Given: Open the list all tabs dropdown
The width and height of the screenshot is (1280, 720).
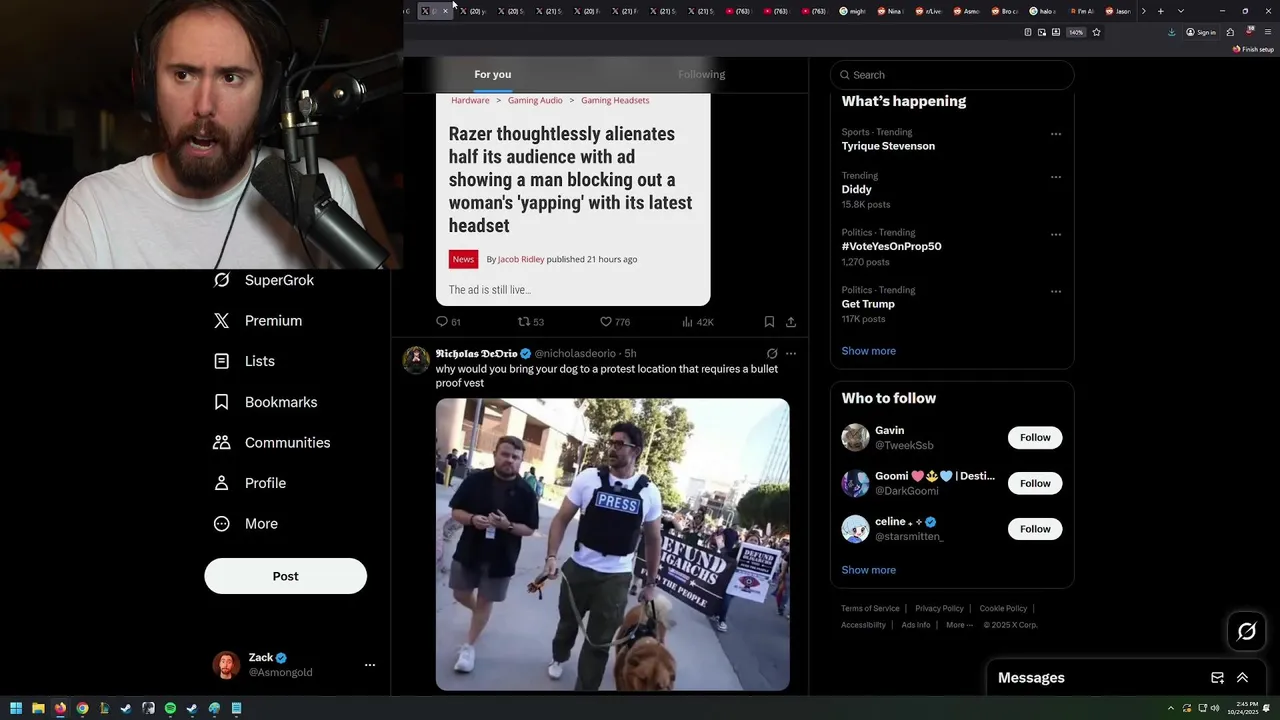Looking at the screenshot, I should (x=1181, y=11).
